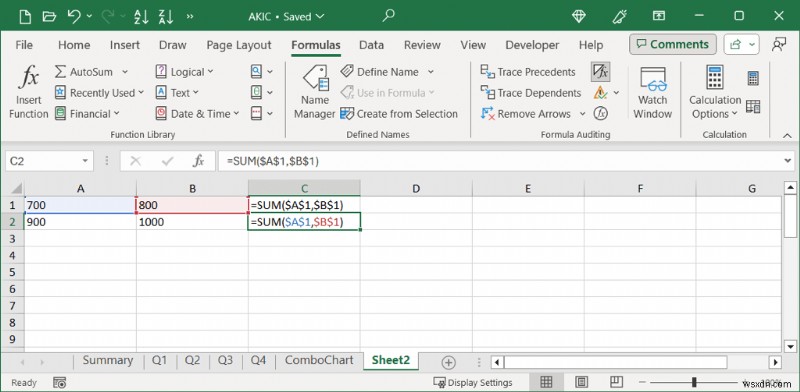Switch to the Home tab
Viewport: 800px width, 392px height.
(x=74, y=45)
